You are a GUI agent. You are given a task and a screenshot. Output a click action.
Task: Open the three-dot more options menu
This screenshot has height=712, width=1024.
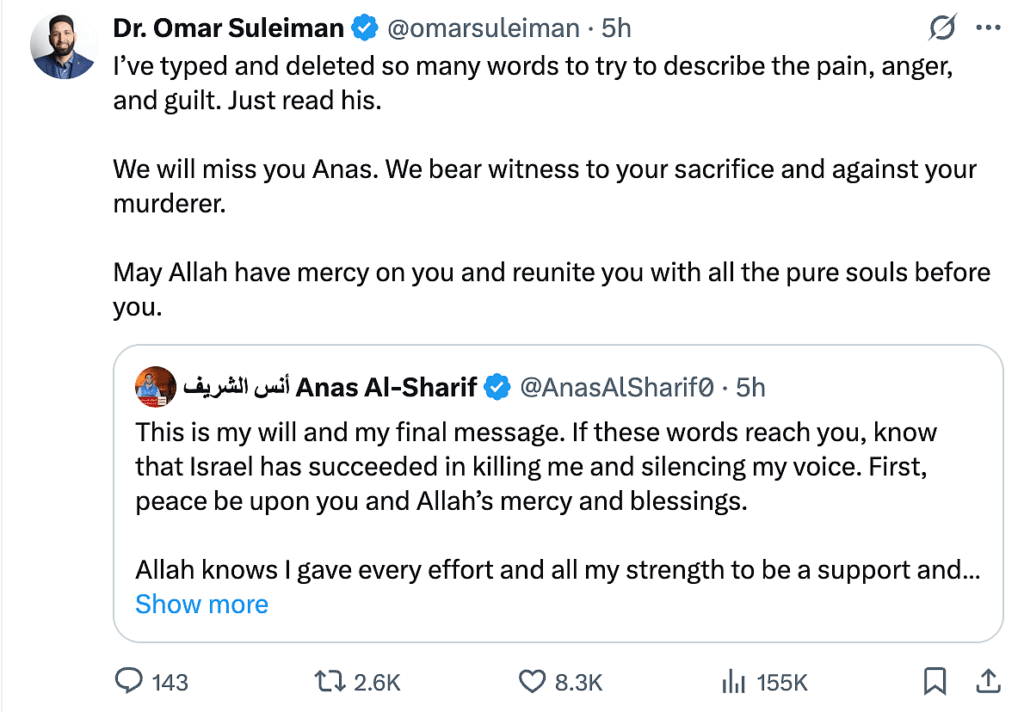(988, 29)
